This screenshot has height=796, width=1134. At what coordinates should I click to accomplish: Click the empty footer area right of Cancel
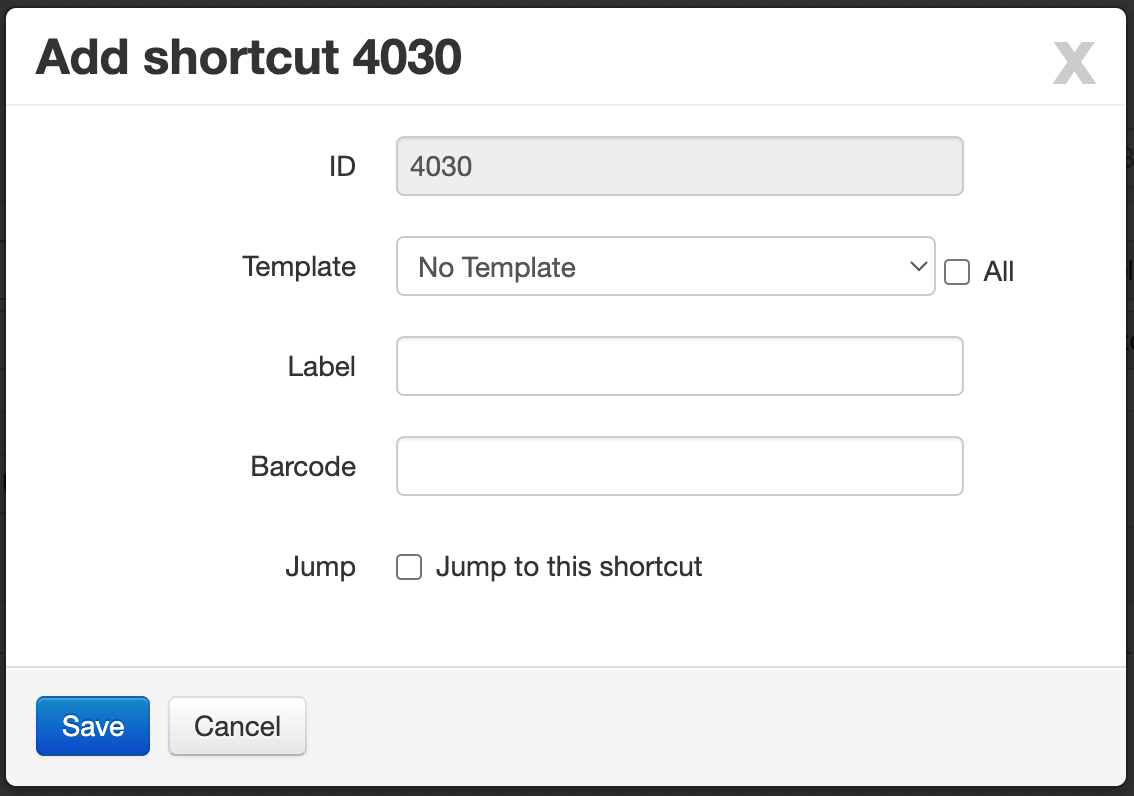coord(716,726)
